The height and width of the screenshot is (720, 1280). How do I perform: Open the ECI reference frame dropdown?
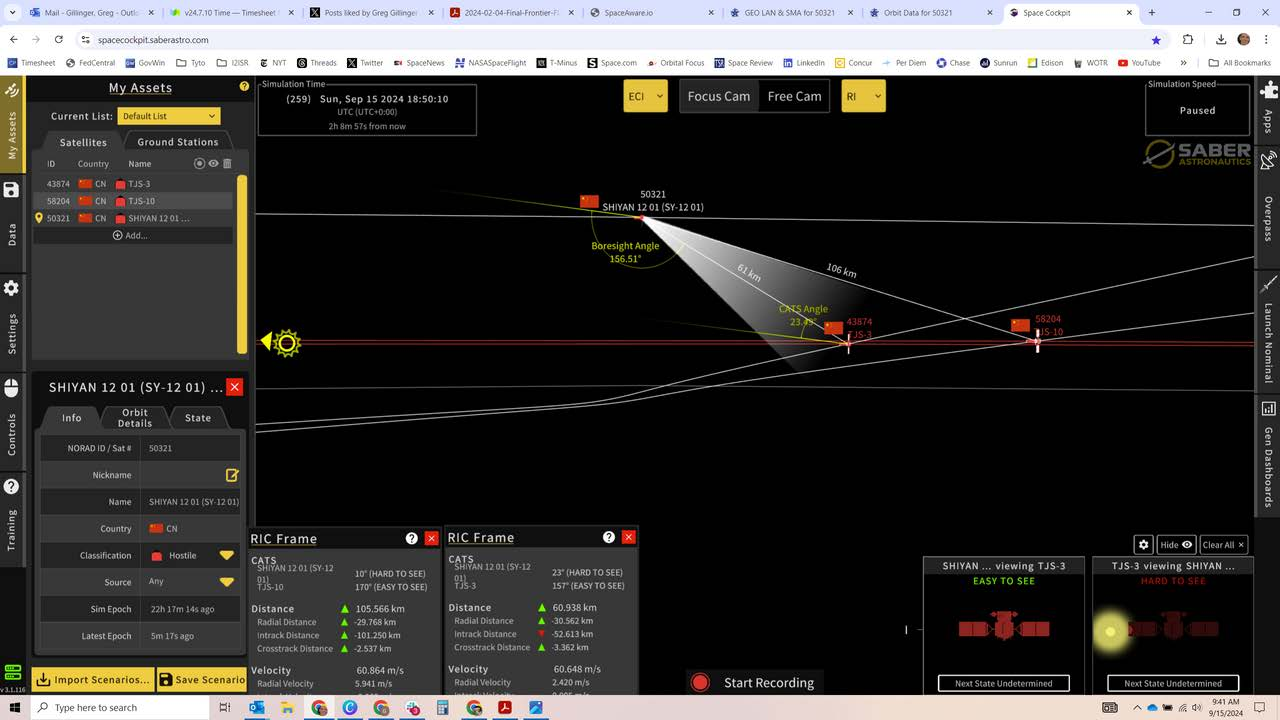[645, 96]
